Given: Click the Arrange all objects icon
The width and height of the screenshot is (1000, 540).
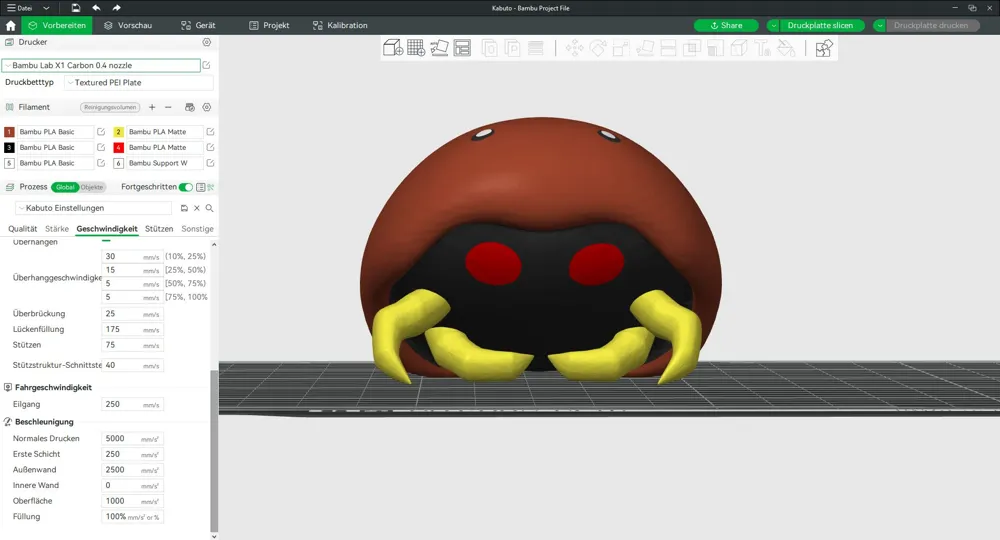Looking at the screenshot, I should pyautogui.click(x=462, y=48).
